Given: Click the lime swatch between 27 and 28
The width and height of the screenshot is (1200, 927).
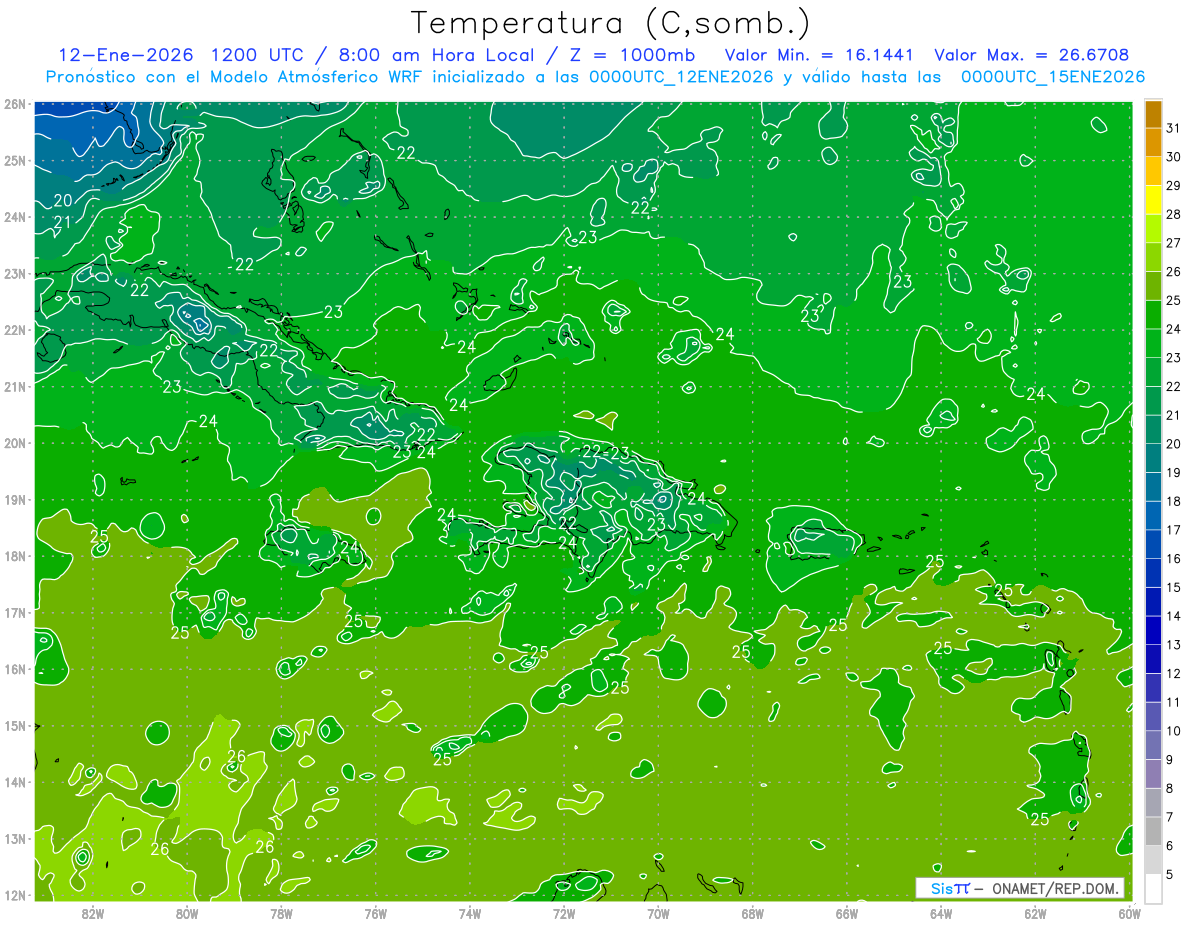Looking at the screenshot, I should 1153,229.
